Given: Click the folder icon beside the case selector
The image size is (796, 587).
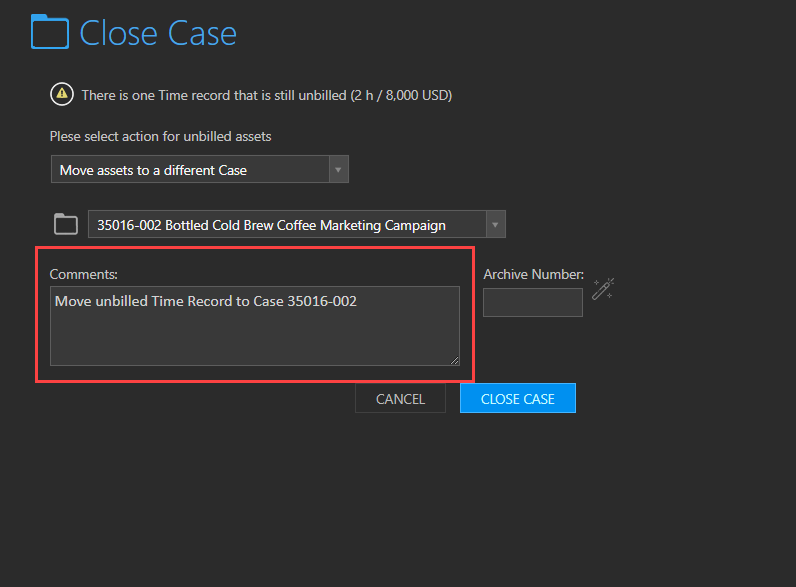Looking at the screenshot, I should 66,224.
